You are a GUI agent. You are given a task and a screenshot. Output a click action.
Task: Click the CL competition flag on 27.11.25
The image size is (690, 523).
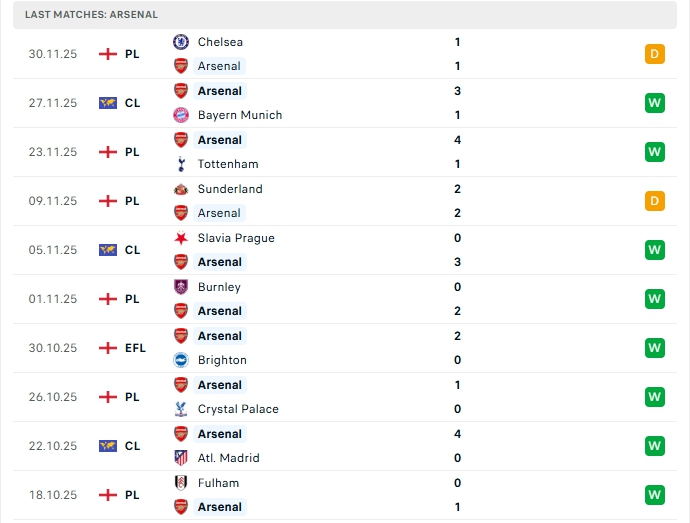pos(108,103)
